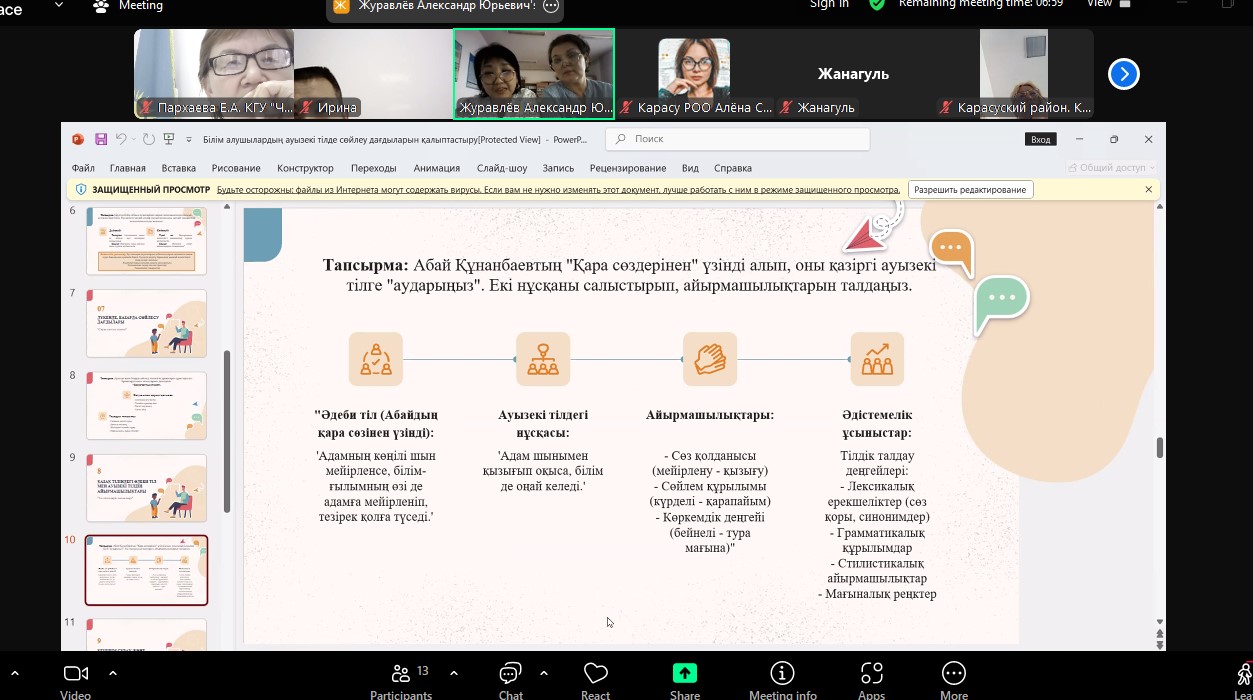Select slide 8 thumbnail
The image size is (1253, 700).
point(146,405)
